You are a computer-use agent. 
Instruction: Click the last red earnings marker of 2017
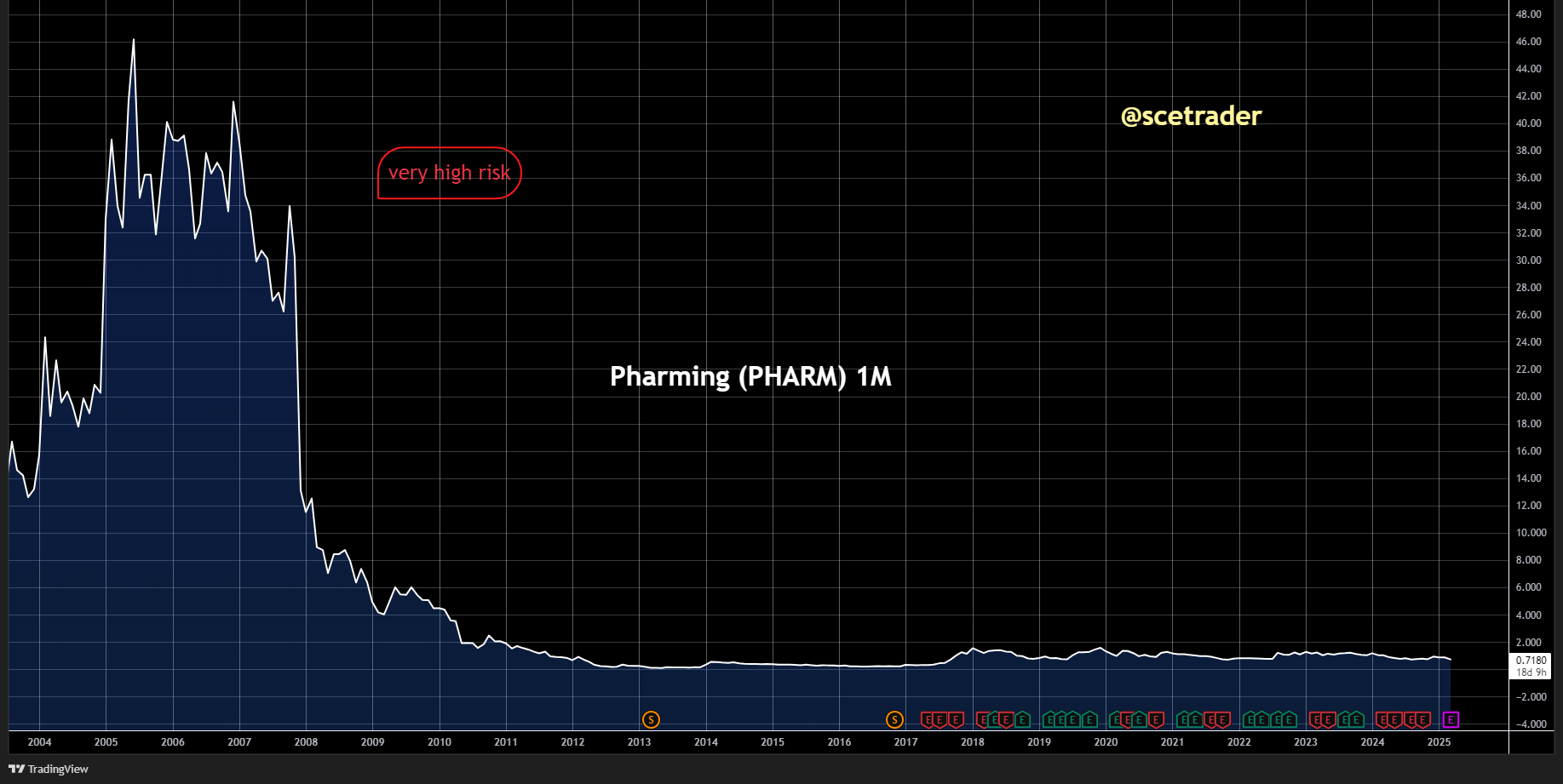point(957,720)
